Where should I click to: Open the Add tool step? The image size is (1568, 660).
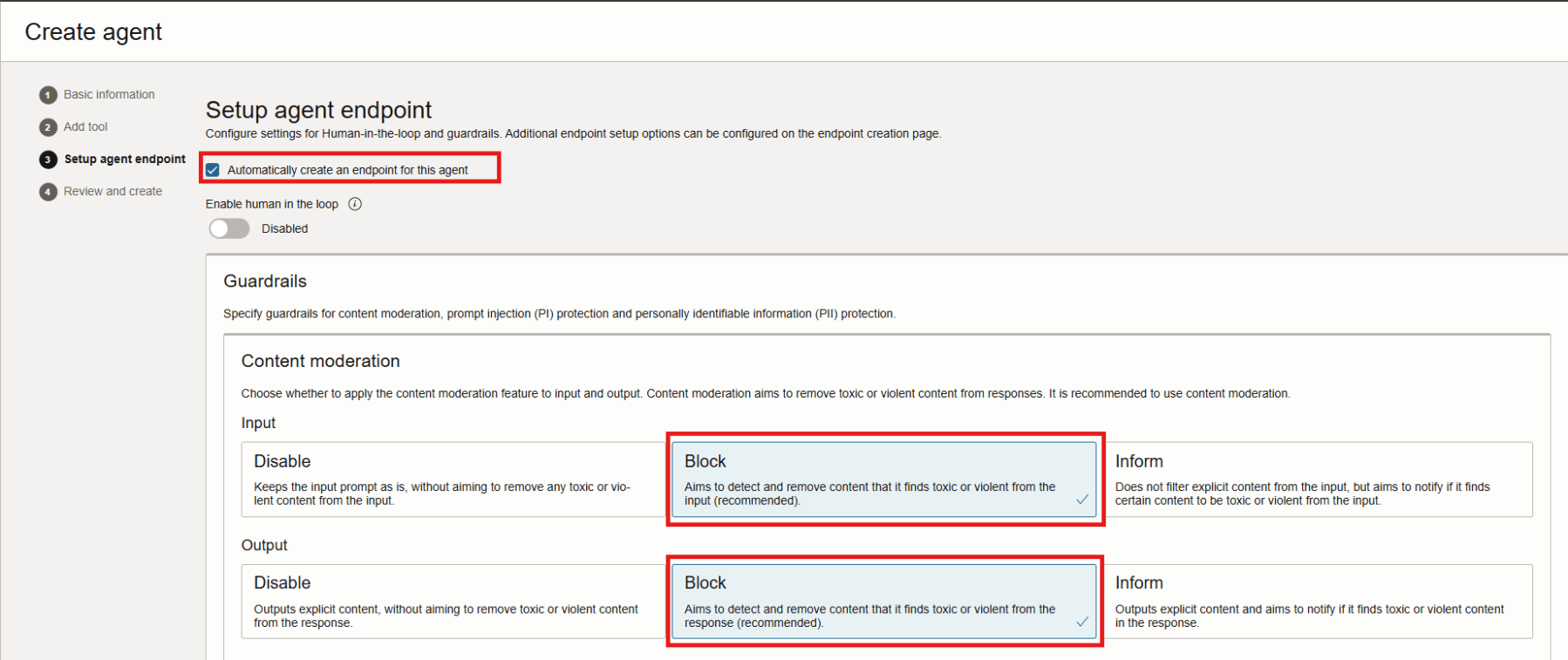[x=85, y=126]
